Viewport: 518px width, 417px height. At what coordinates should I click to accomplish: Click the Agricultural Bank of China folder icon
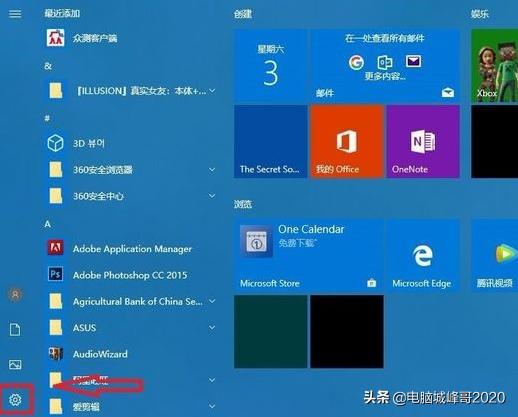click(x=56, y=301)
